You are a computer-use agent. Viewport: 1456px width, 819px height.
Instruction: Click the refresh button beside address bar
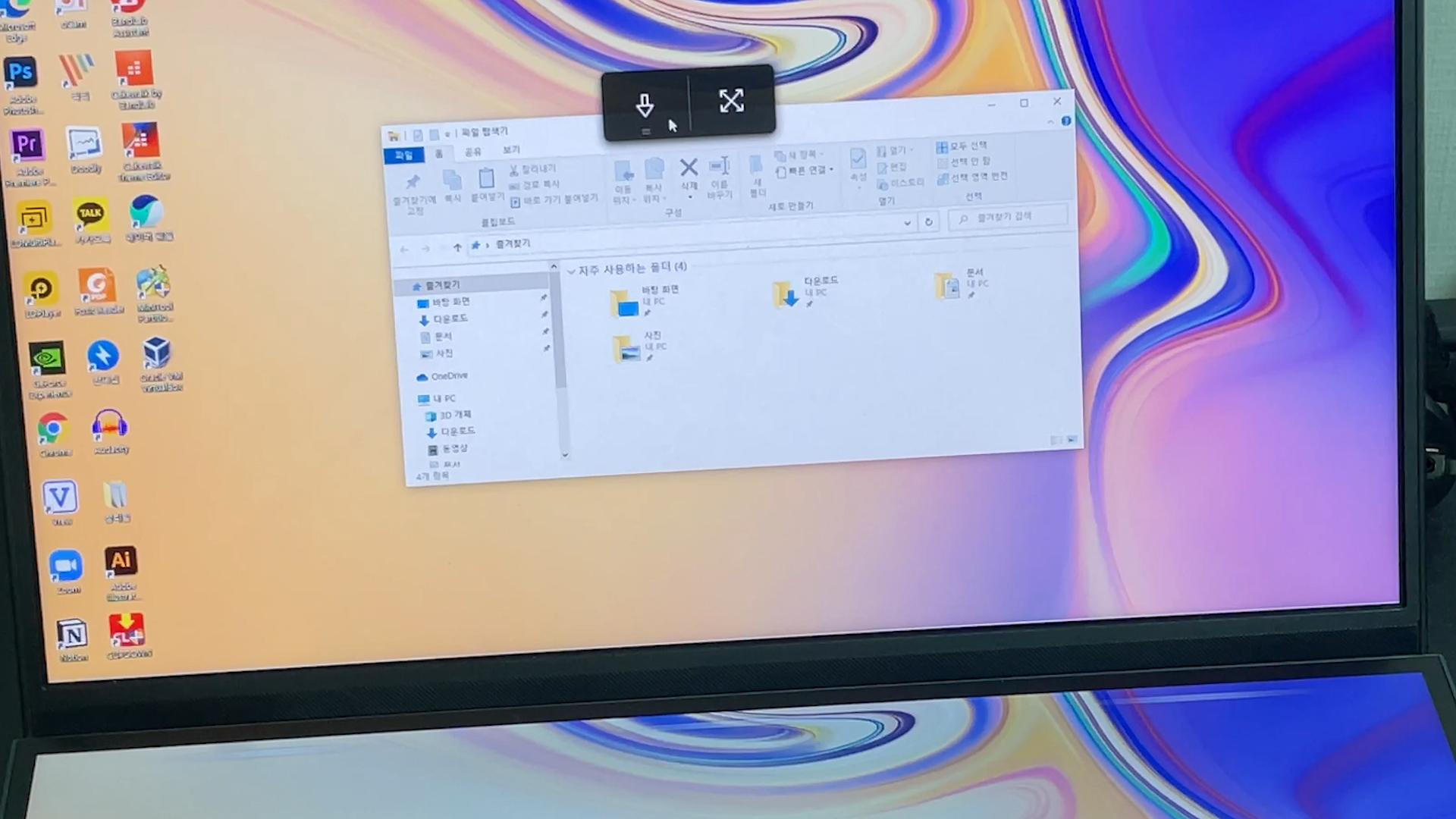point(928,221)
